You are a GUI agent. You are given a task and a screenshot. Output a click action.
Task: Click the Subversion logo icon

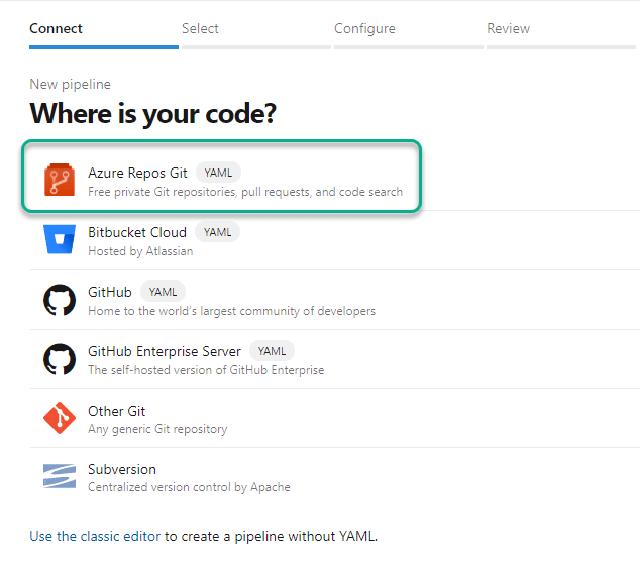(59, 477)
